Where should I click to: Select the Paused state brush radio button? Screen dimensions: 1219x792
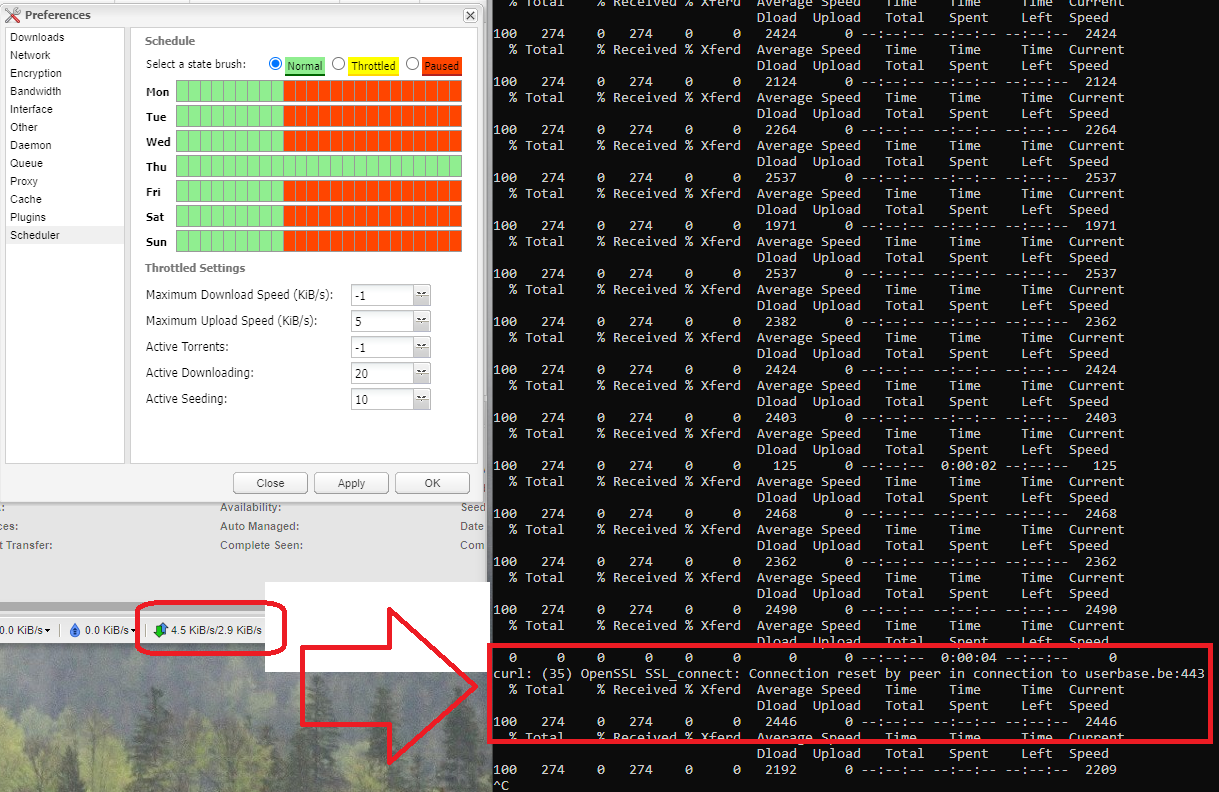412,64
